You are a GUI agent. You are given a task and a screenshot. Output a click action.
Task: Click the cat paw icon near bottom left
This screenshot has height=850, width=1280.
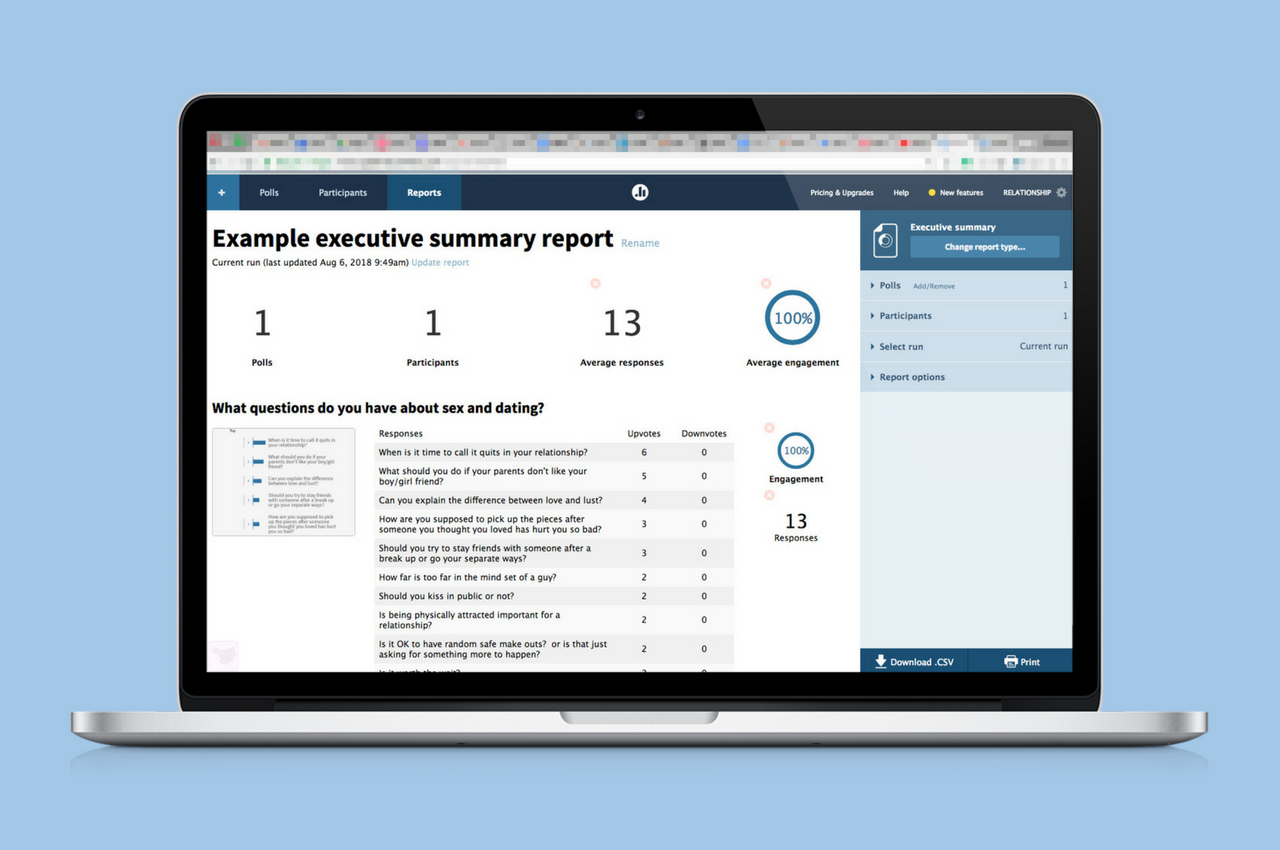[x=223, y=653]
